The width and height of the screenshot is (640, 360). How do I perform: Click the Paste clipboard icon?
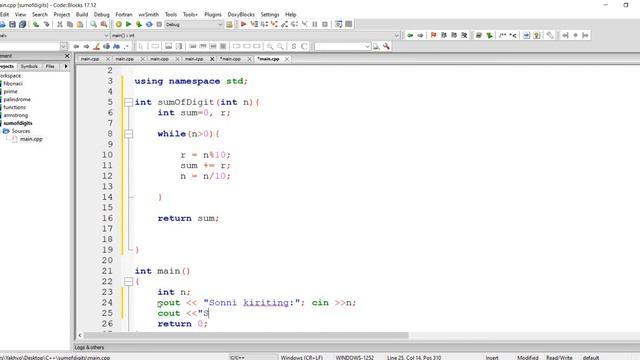click(x=80, y=24)
